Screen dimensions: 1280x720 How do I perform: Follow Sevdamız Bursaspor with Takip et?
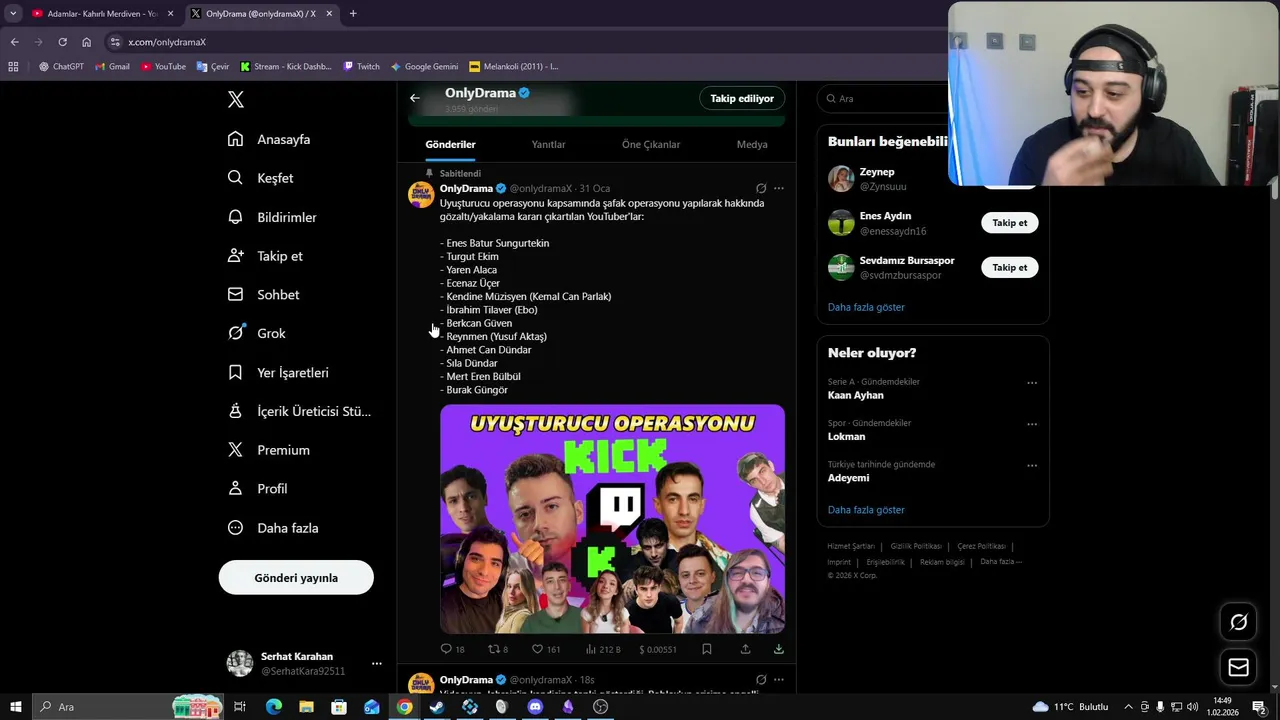[1009, 267]
